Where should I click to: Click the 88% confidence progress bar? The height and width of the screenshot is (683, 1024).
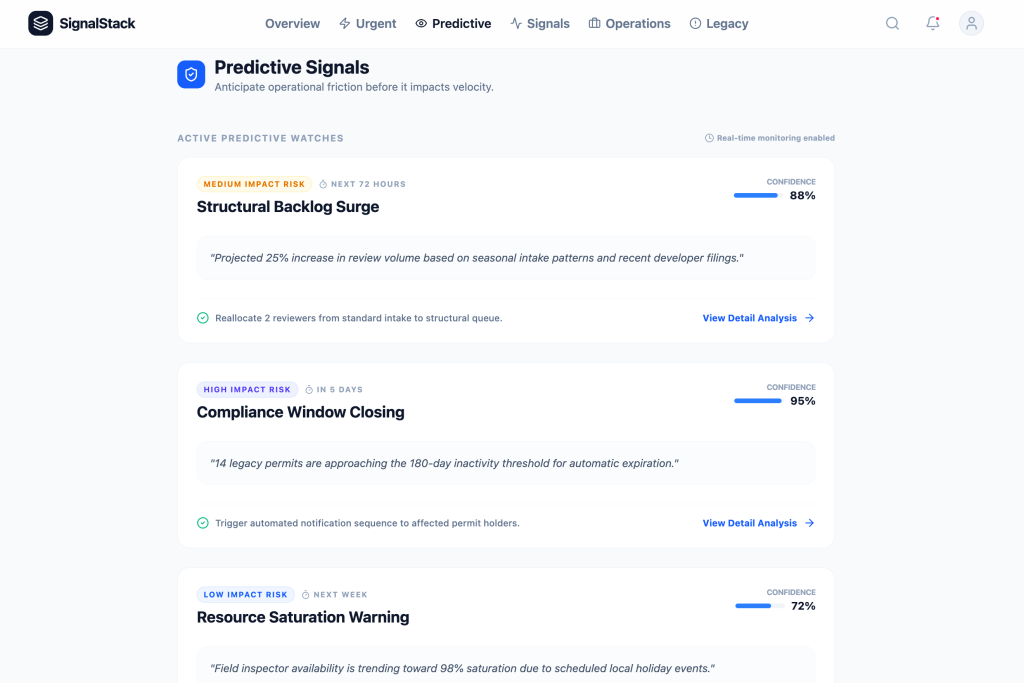[x=756, y=195]
